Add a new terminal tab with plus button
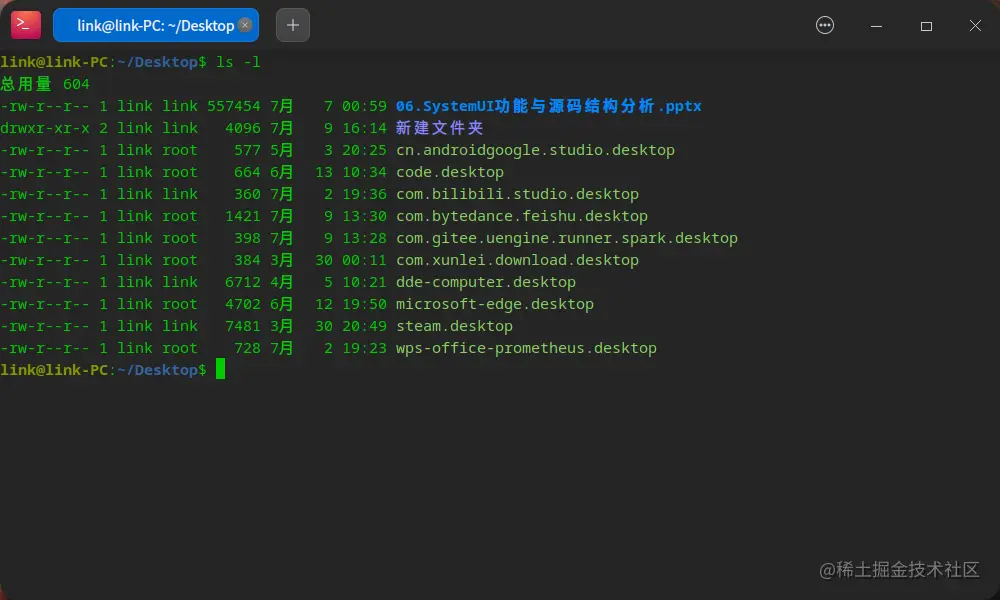Screen dimensions: 1000x600 click(293, 26)
